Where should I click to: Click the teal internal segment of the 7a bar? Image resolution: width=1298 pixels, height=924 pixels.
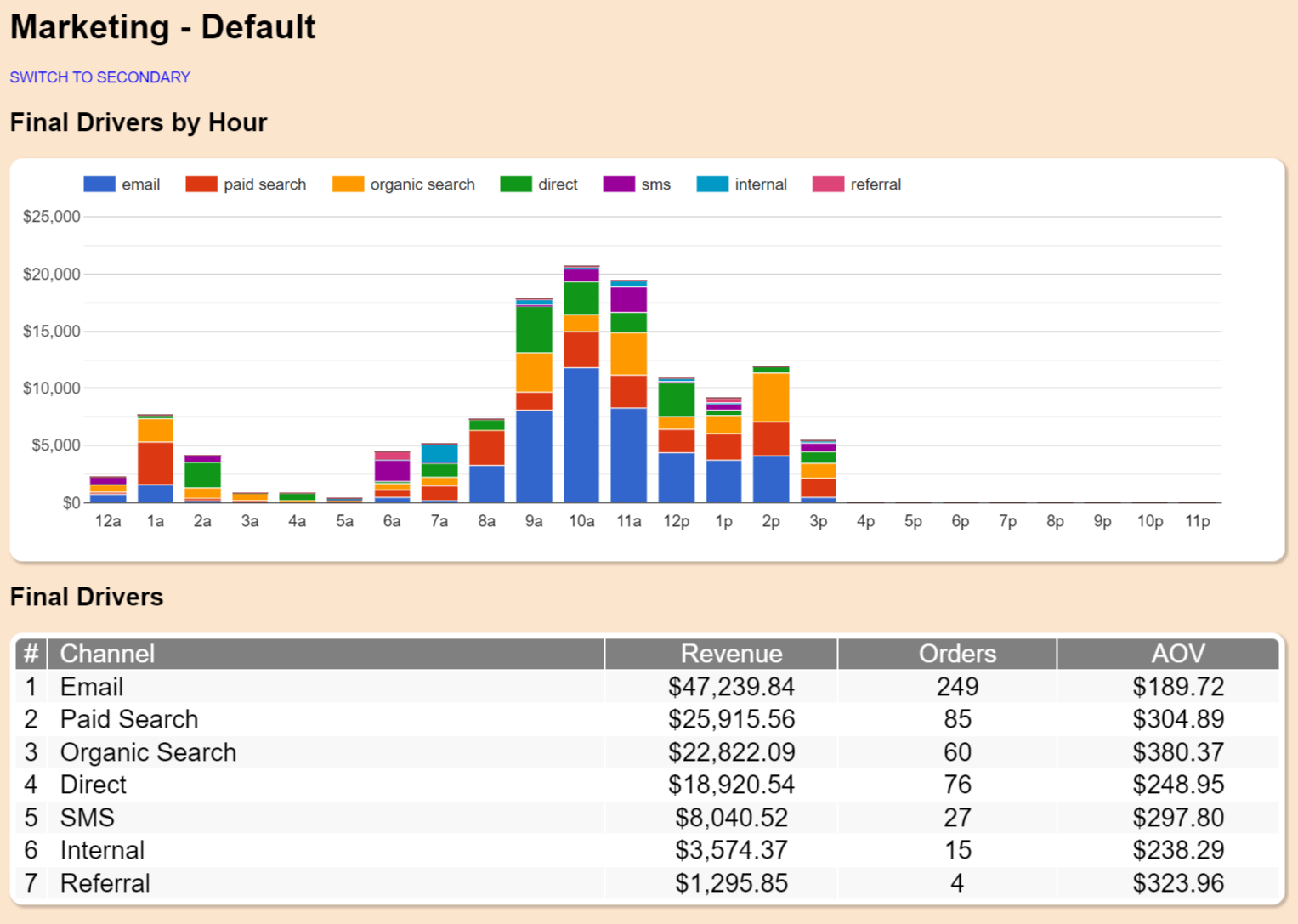click(x=439, y=454)
